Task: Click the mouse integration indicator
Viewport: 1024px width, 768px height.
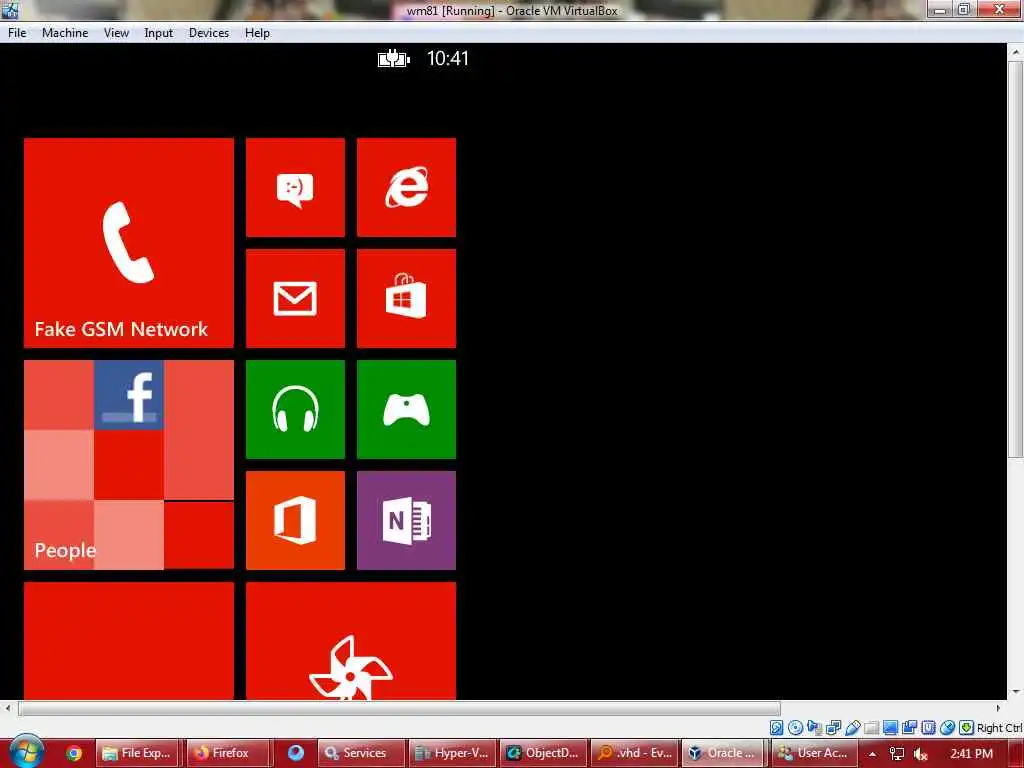Action: click(947, 728)
